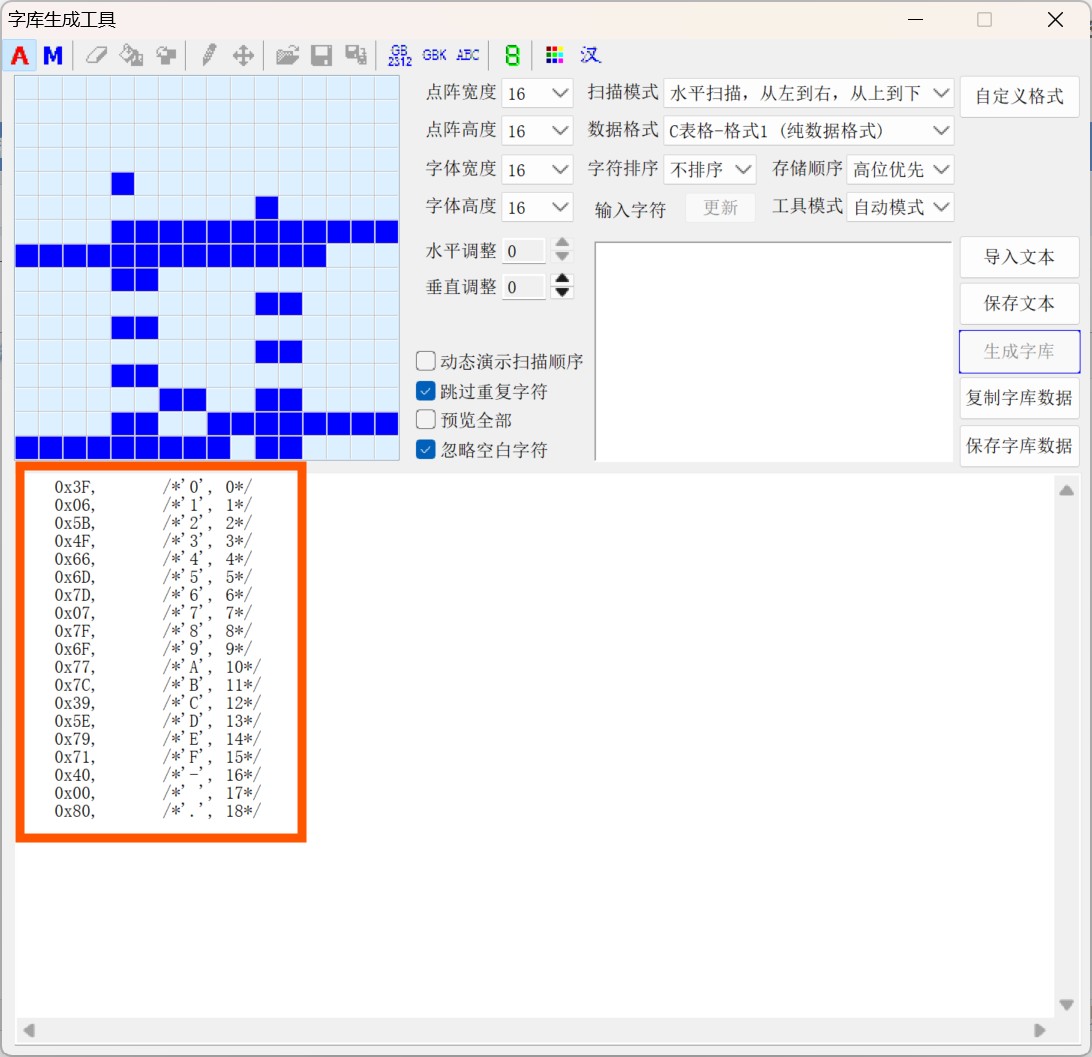Check the 预览全部 checkbox
1092x1057 pixels.
426,419
